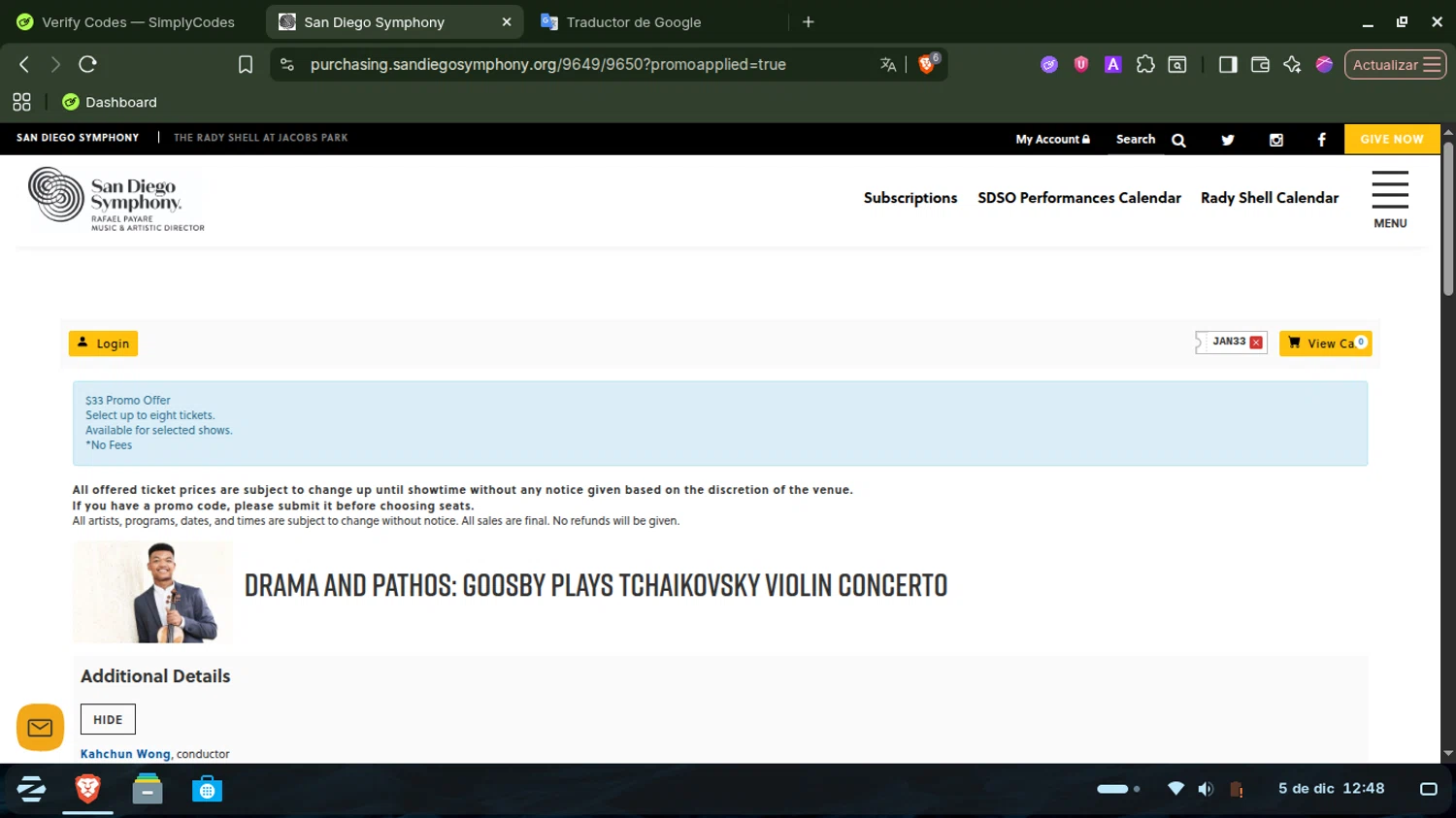Viewport: 1456px width, 818px height.
Task: Open the browser extensions puzzle icon
Action: (x=1145, y=64)
